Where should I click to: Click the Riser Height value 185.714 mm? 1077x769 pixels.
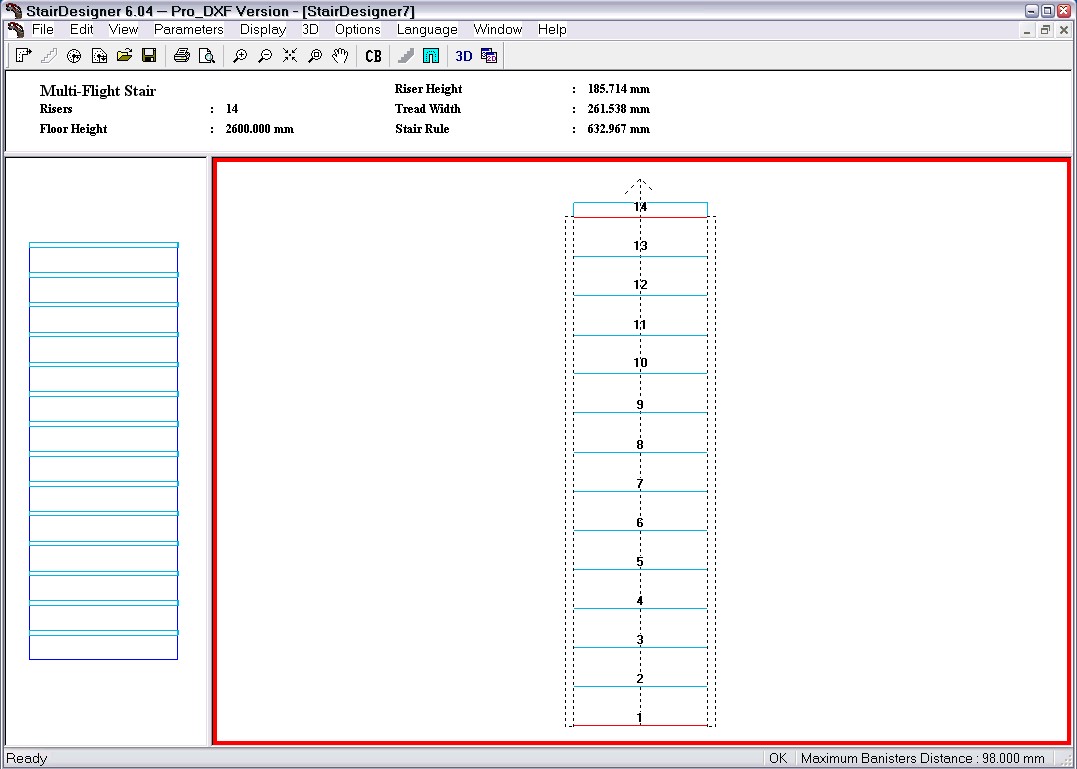[618, 89]
